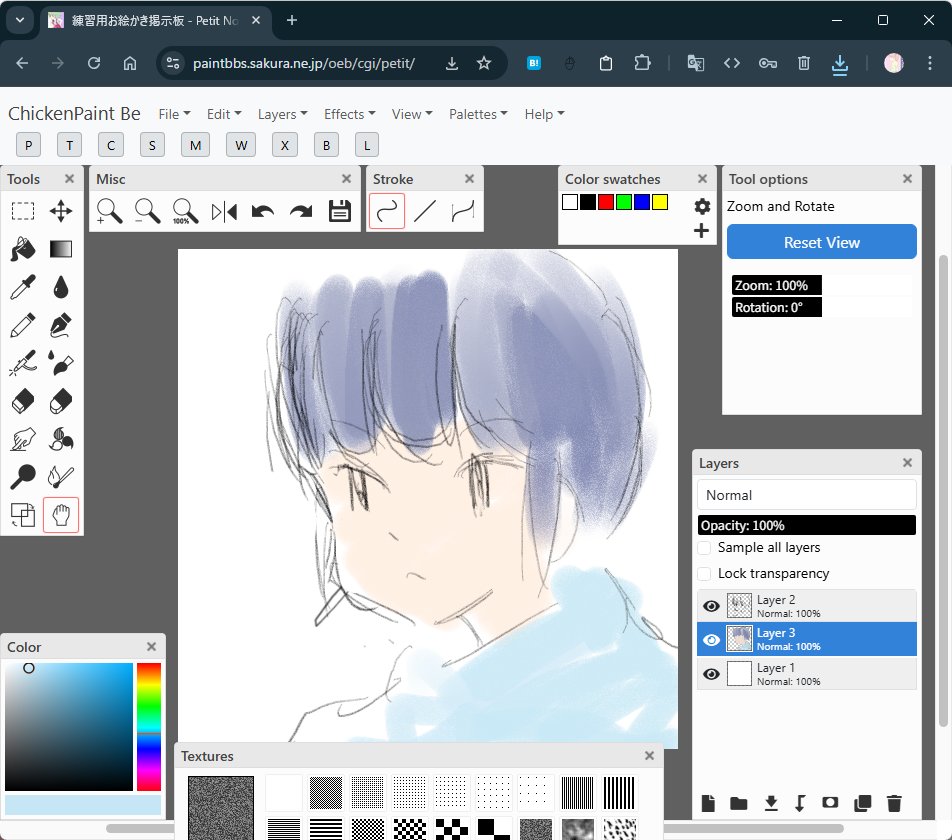The height and width of the screenshot is (840, 952).
Task: Click the Reset View button
Action: 821,242
